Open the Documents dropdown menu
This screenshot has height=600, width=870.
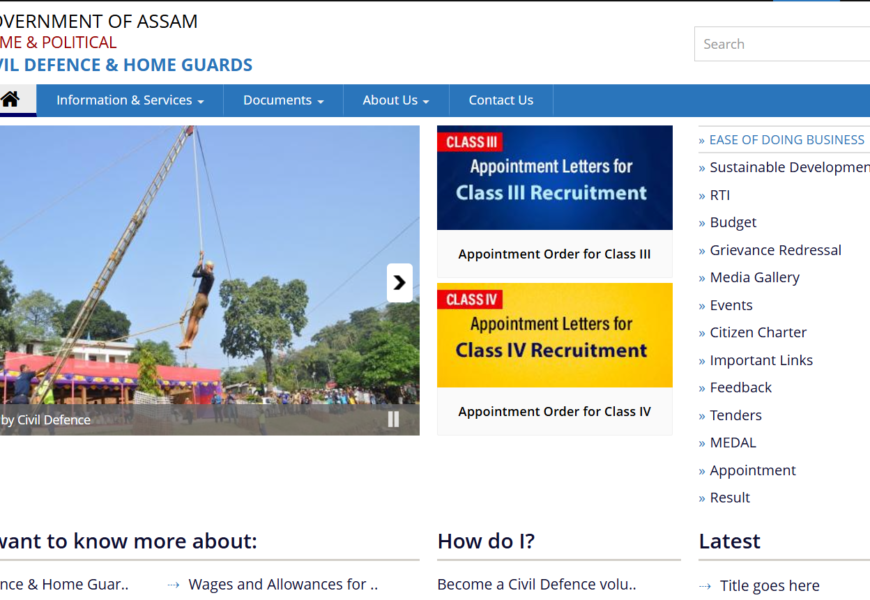pos(283,100)
